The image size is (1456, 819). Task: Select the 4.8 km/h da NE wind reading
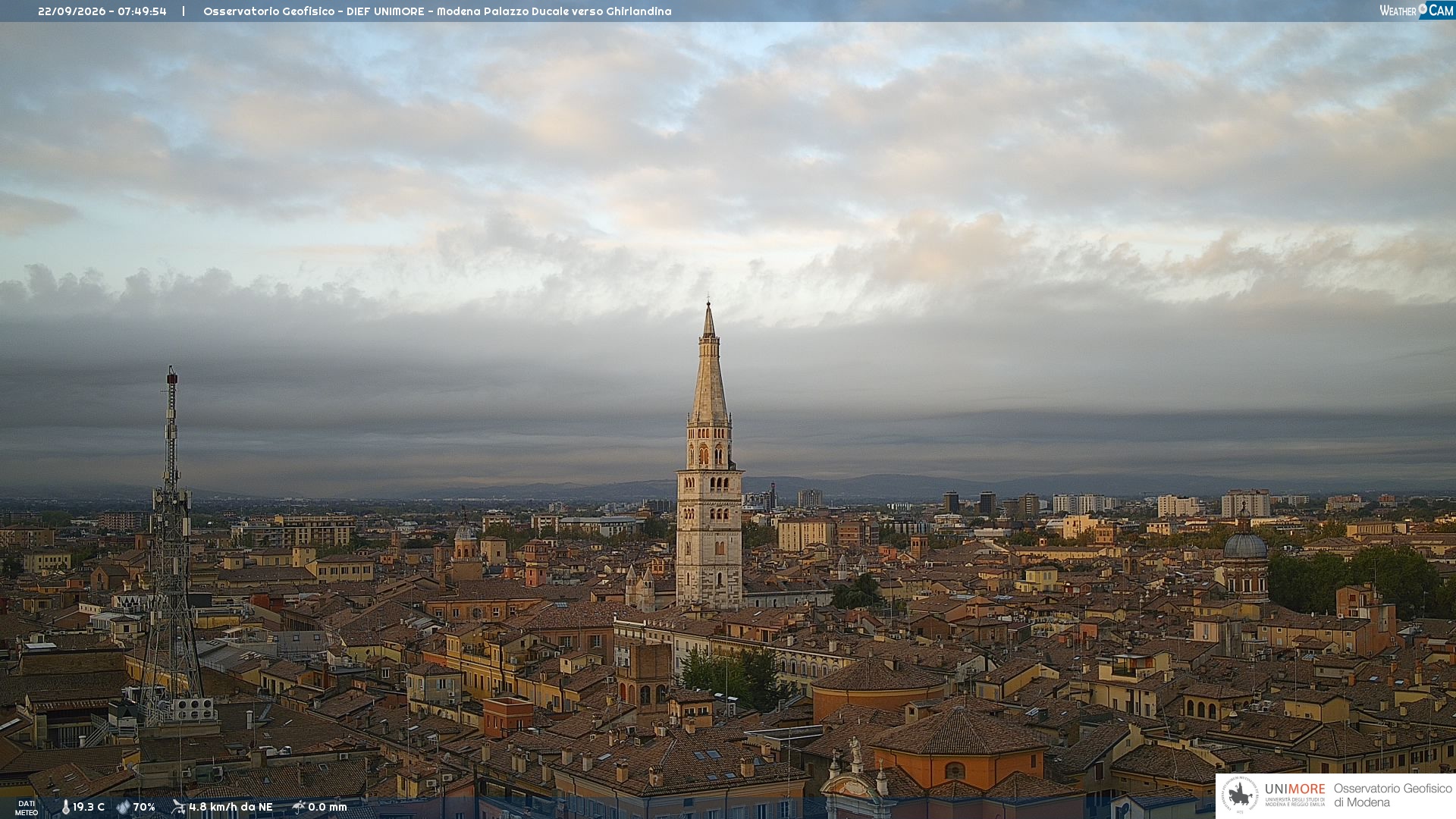click(x=231, y=807)
